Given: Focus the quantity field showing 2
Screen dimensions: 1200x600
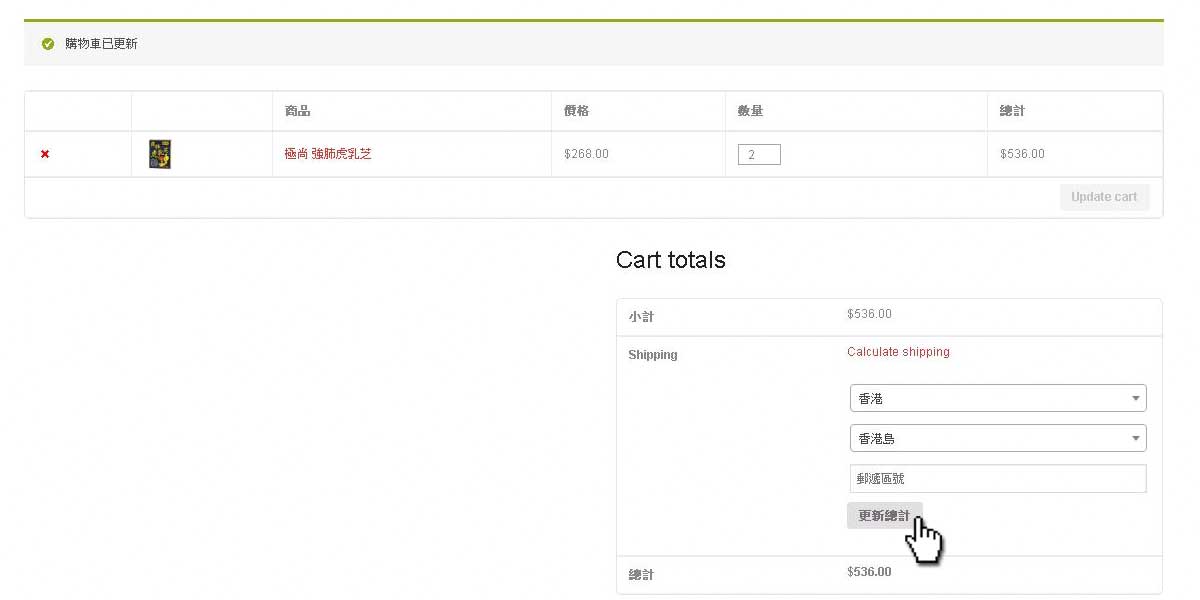Looking at the screenshot, I should 759,155.
